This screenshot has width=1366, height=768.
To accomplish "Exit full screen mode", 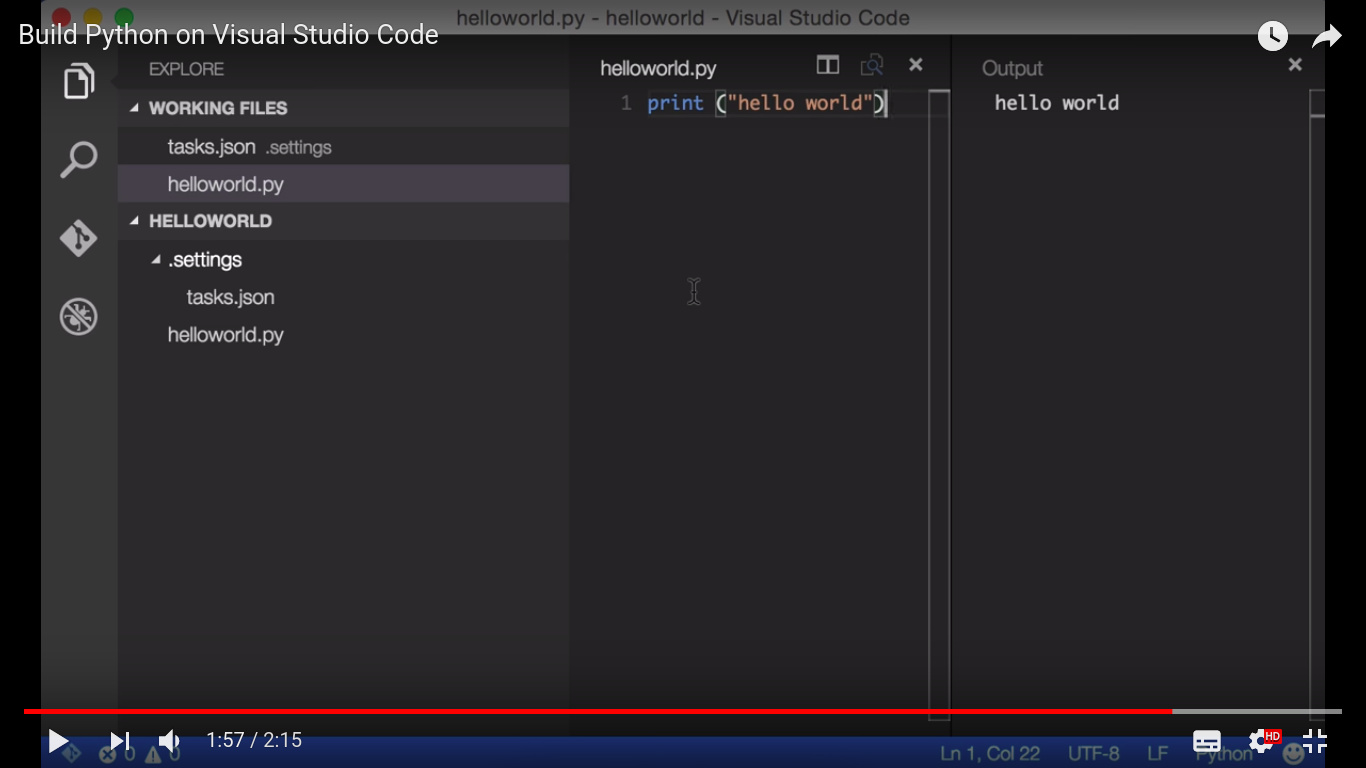I will [x=1315, y=741].
